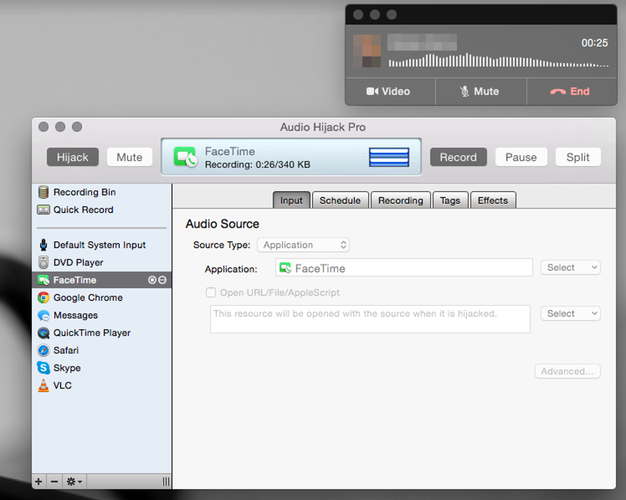Click the Application FaceTime field
The width and height of the screenshot is (626, 500).
(x=404, y=268)
